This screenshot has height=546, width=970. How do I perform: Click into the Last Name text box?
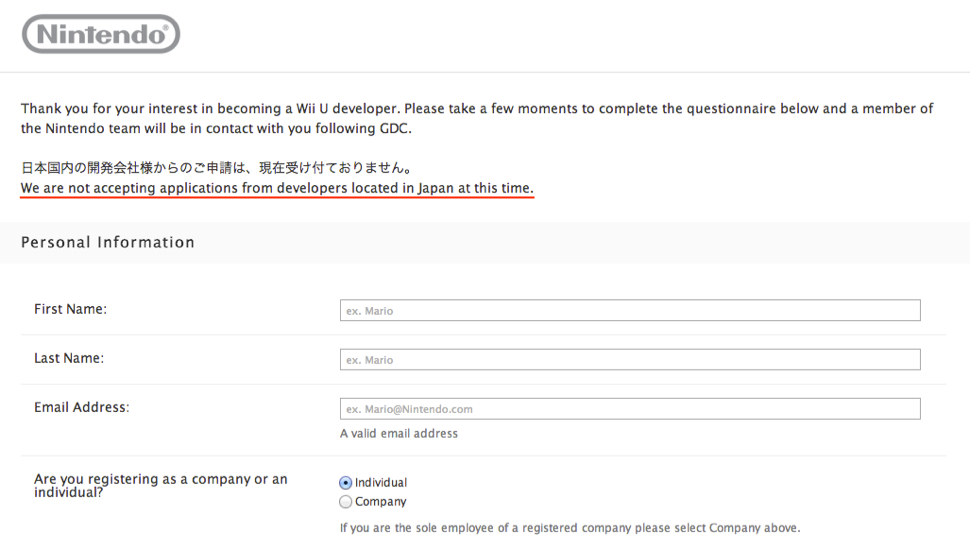pyautogui.click(x=630, y=360)
